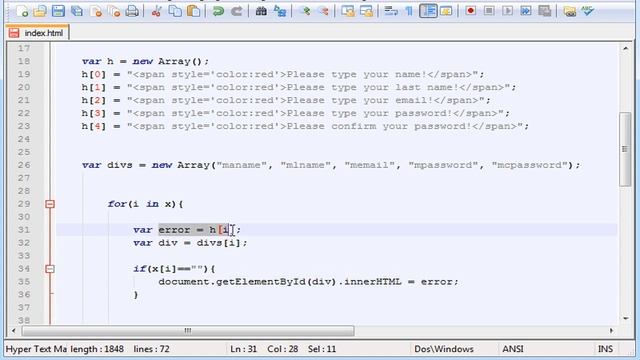
Task: Click the Synchronize Vertical Scrolling icon
Action: (348, 11)
